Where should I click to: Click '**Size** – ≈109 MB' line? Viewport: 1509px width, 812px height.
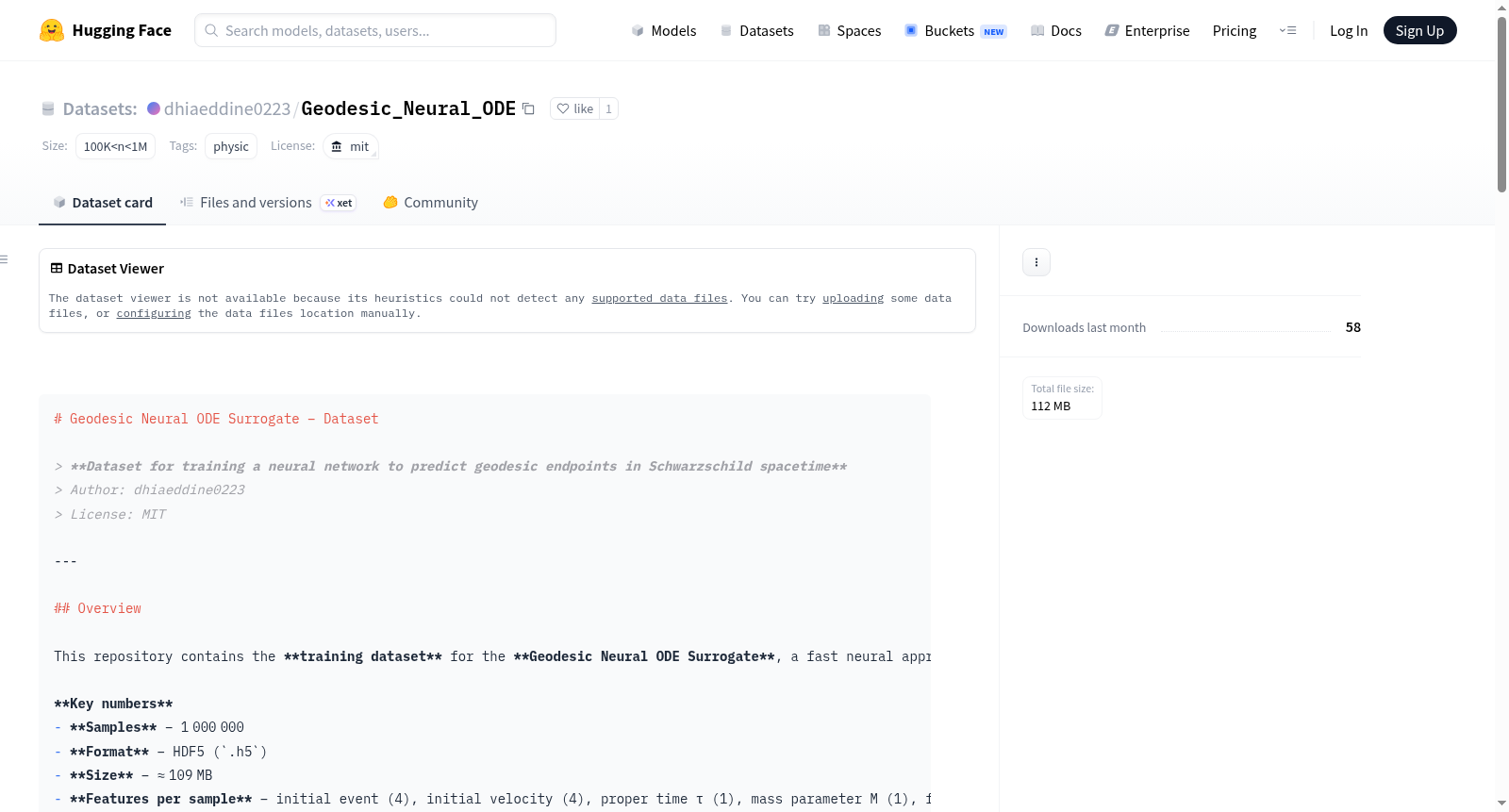coord(133,775)
